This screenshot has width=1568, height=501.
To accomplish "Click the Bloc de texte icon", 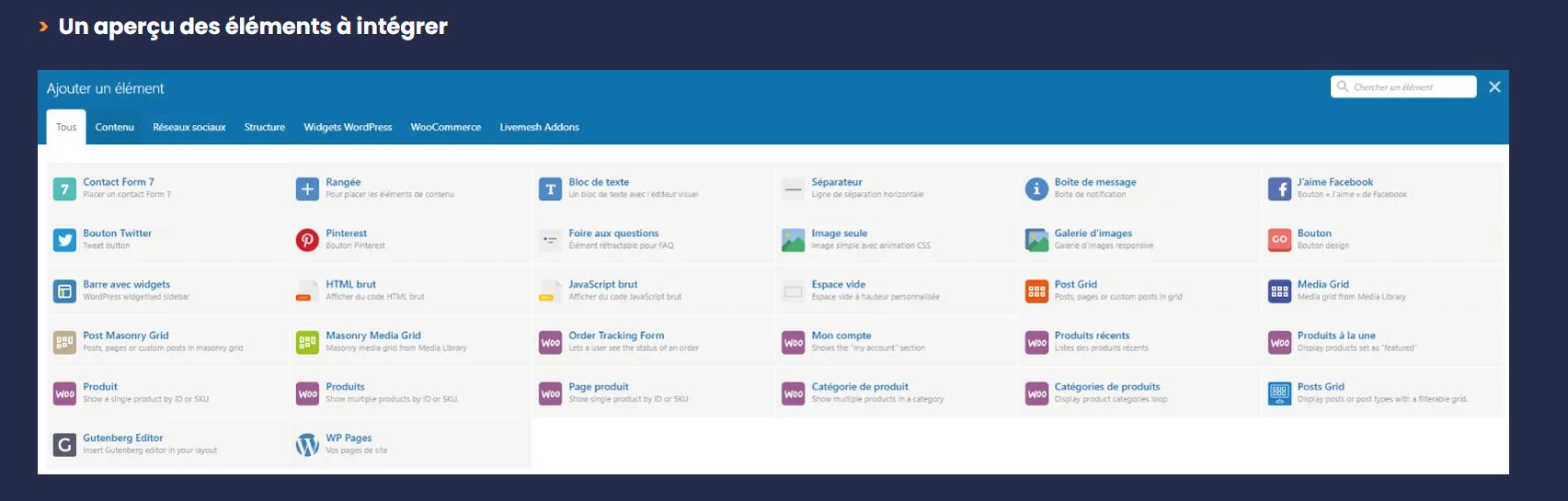I will [x=550, y=189].
